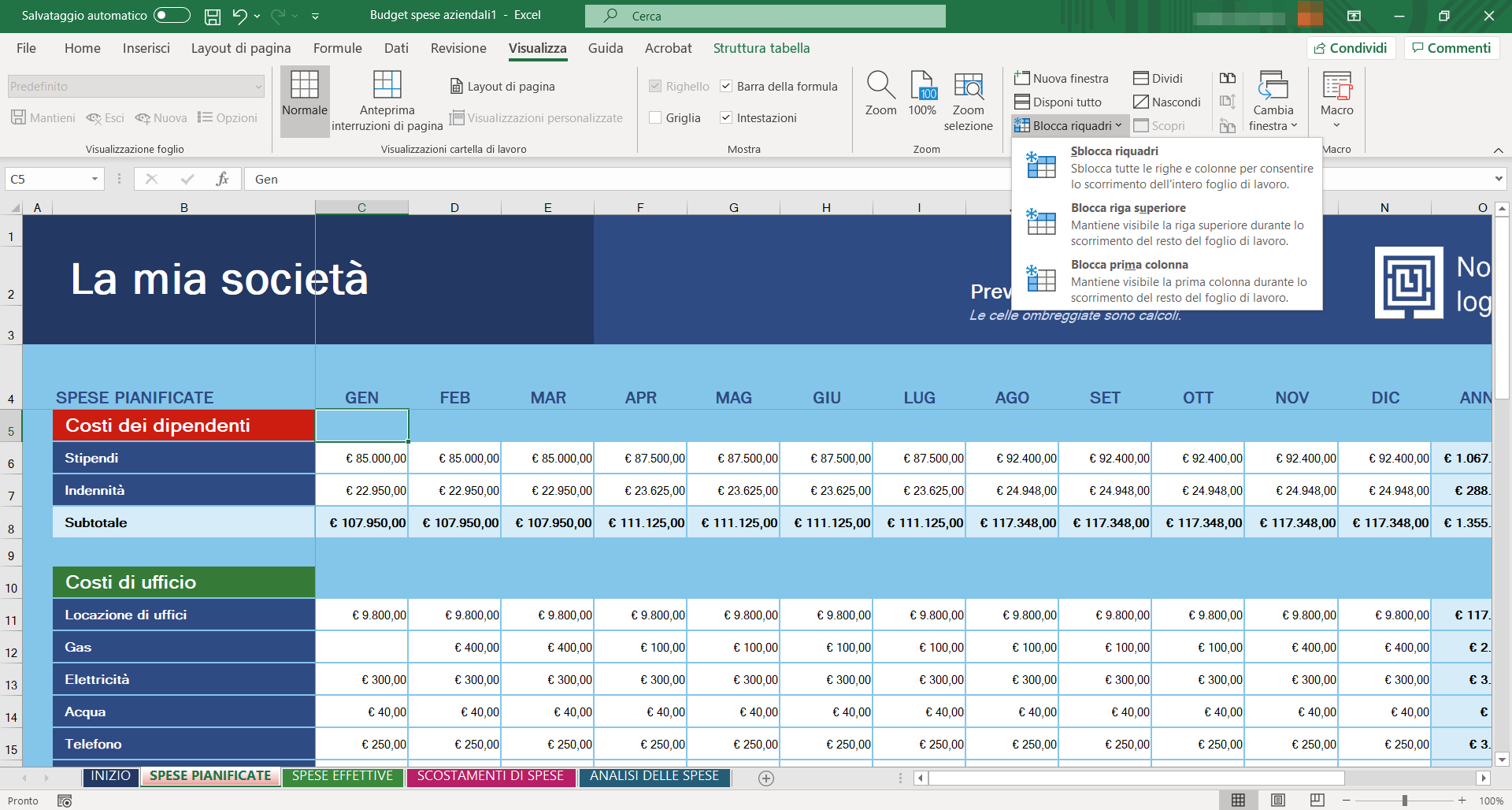The width and height of the screenshot is (1512, 810).
Task: Click Zoom selezione icon
Action: click(968, 85)
